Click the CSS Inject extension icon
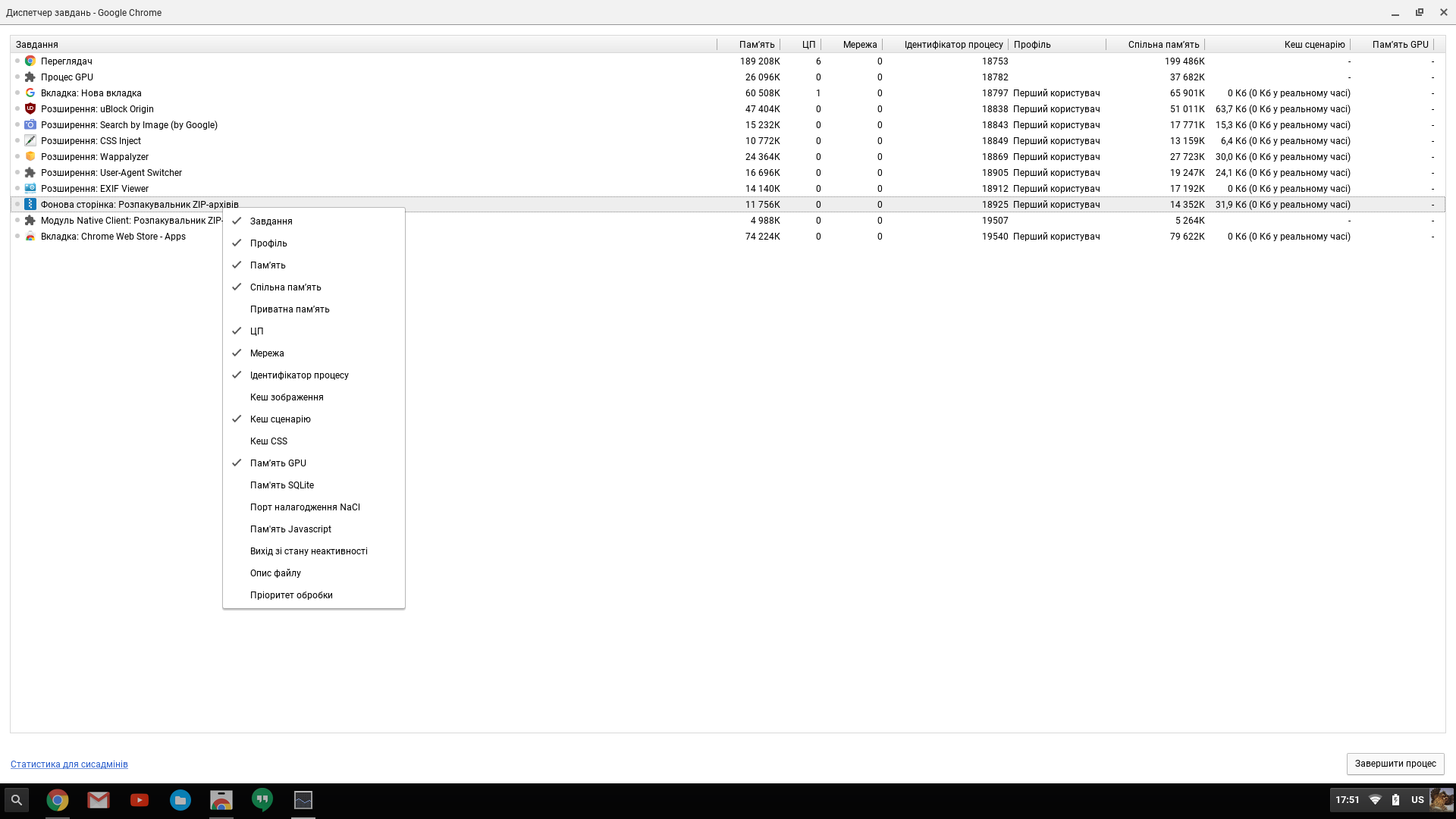 point(30,140)
